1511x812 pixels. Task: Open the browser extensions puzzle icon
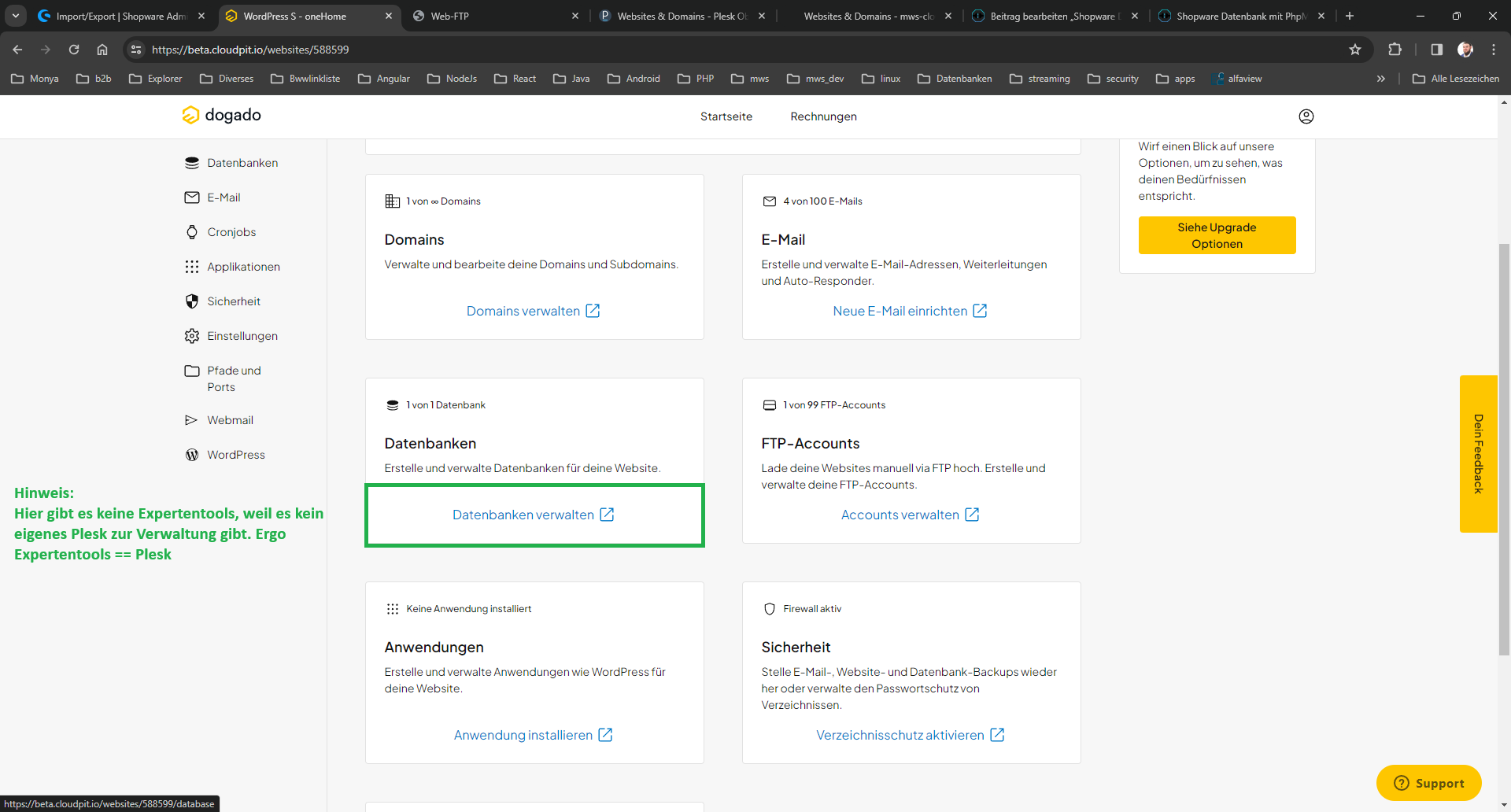coord(1395,50)
